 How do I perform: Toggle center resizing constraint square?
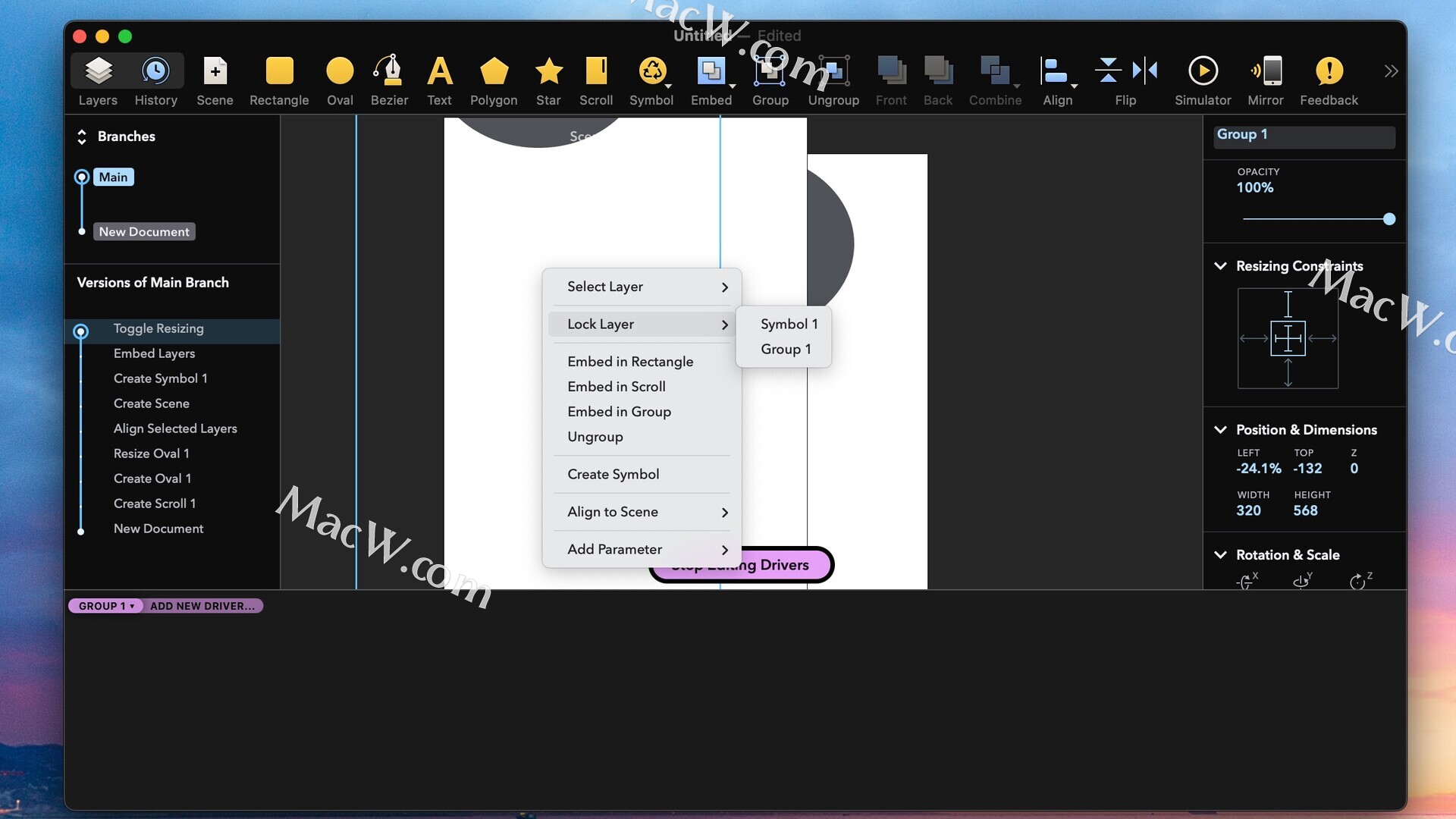[1288, 338]
